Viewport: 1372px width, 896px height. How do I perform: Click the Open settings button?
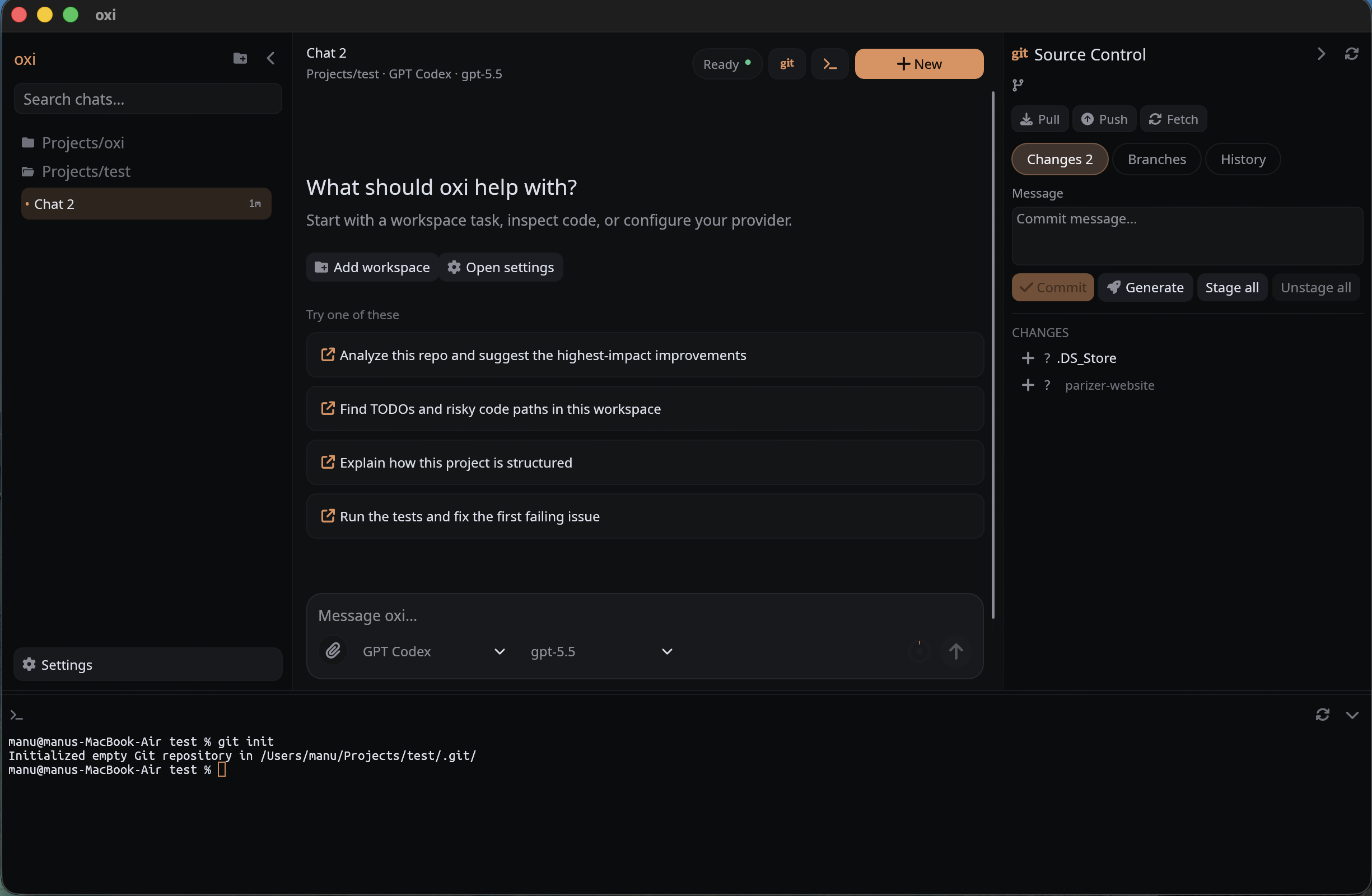click(501, 267)
